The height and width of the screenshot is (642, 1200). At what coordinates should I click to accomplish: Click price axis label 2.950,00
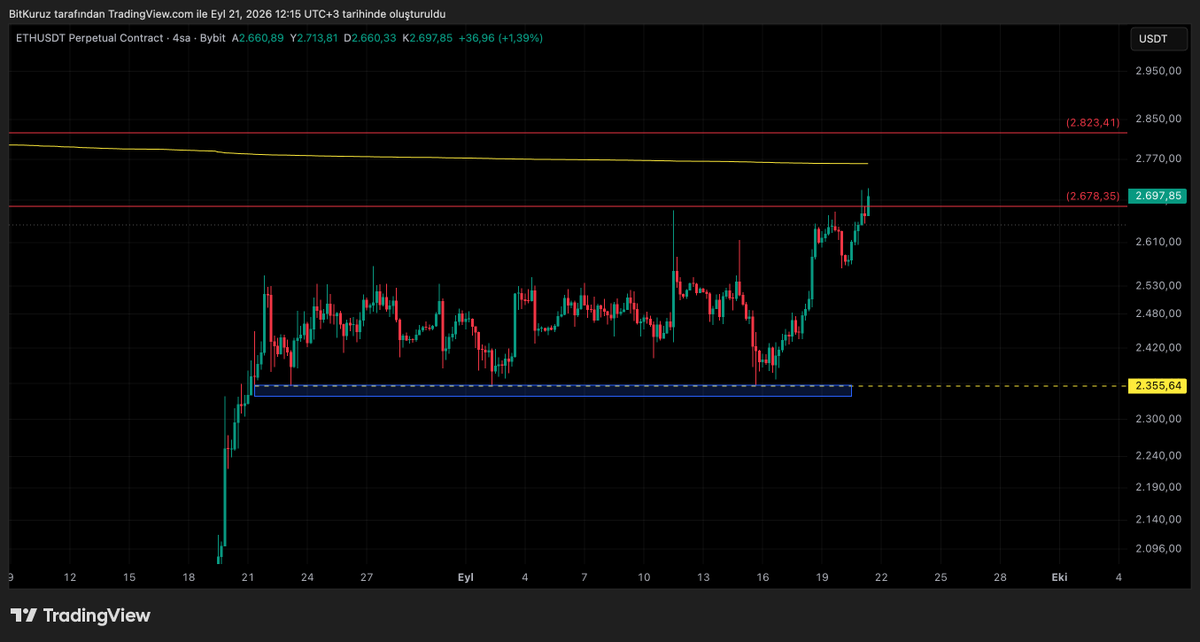tap(1159, 71)
